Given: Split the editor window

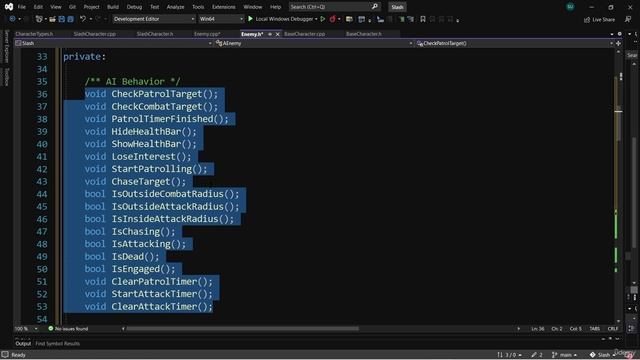Looking at the screenshot, I should tap(618, 43).
